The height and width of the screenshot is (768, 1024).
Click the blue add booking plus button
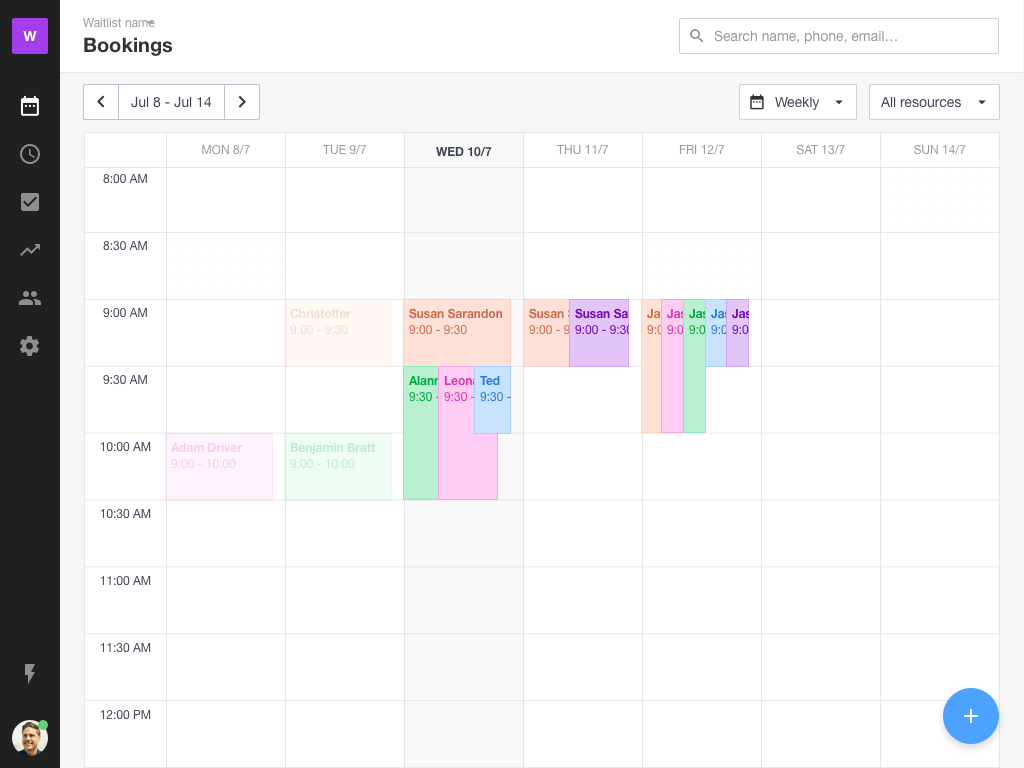[970, 716]
